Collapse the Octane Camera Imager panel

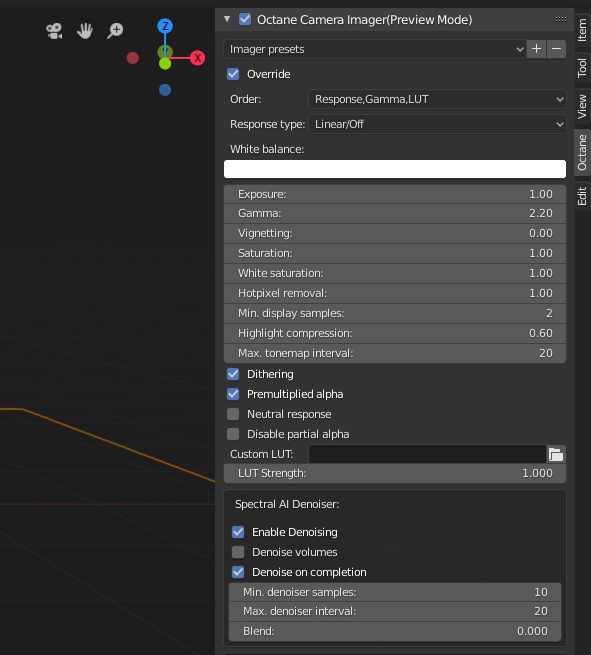(x=227, y=19)
